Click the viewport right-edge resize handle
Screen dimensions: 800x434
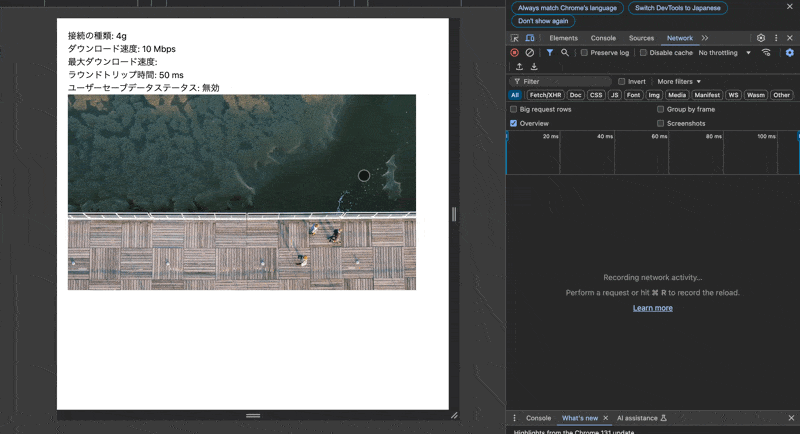[x=454, y=215]
